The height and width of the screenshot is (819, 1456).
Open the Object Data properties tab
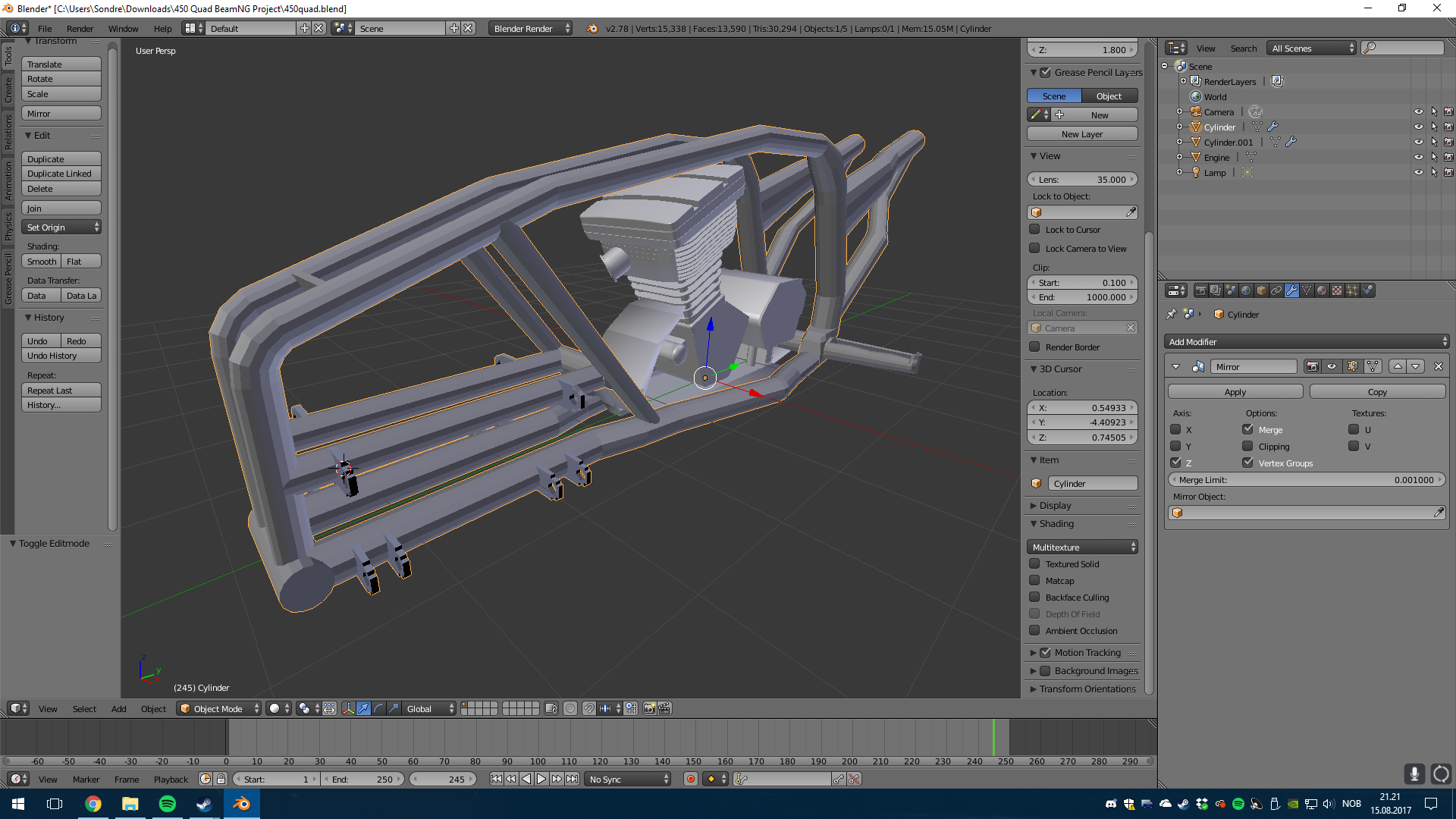point(1307,290)
